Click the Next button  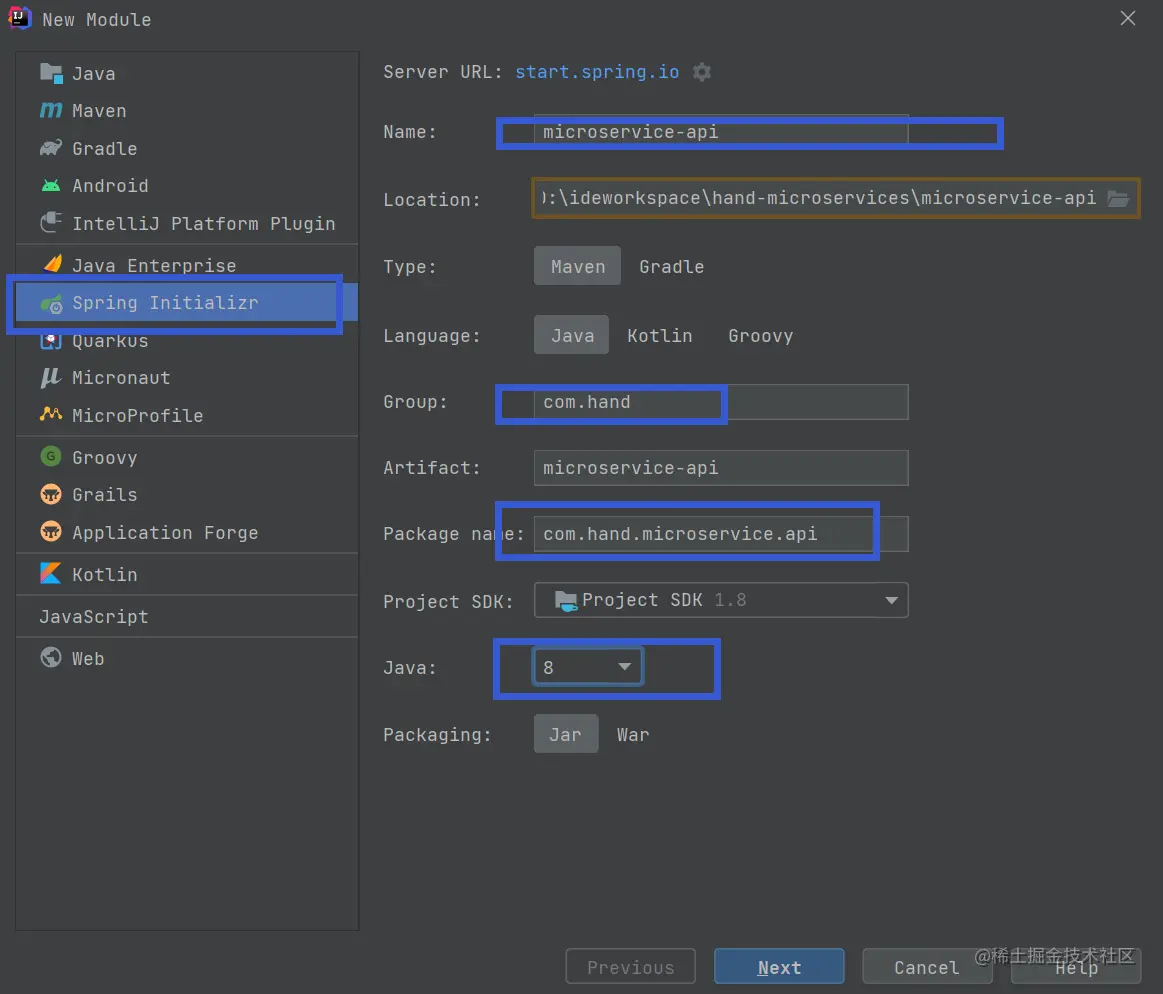tap(779, 967)
